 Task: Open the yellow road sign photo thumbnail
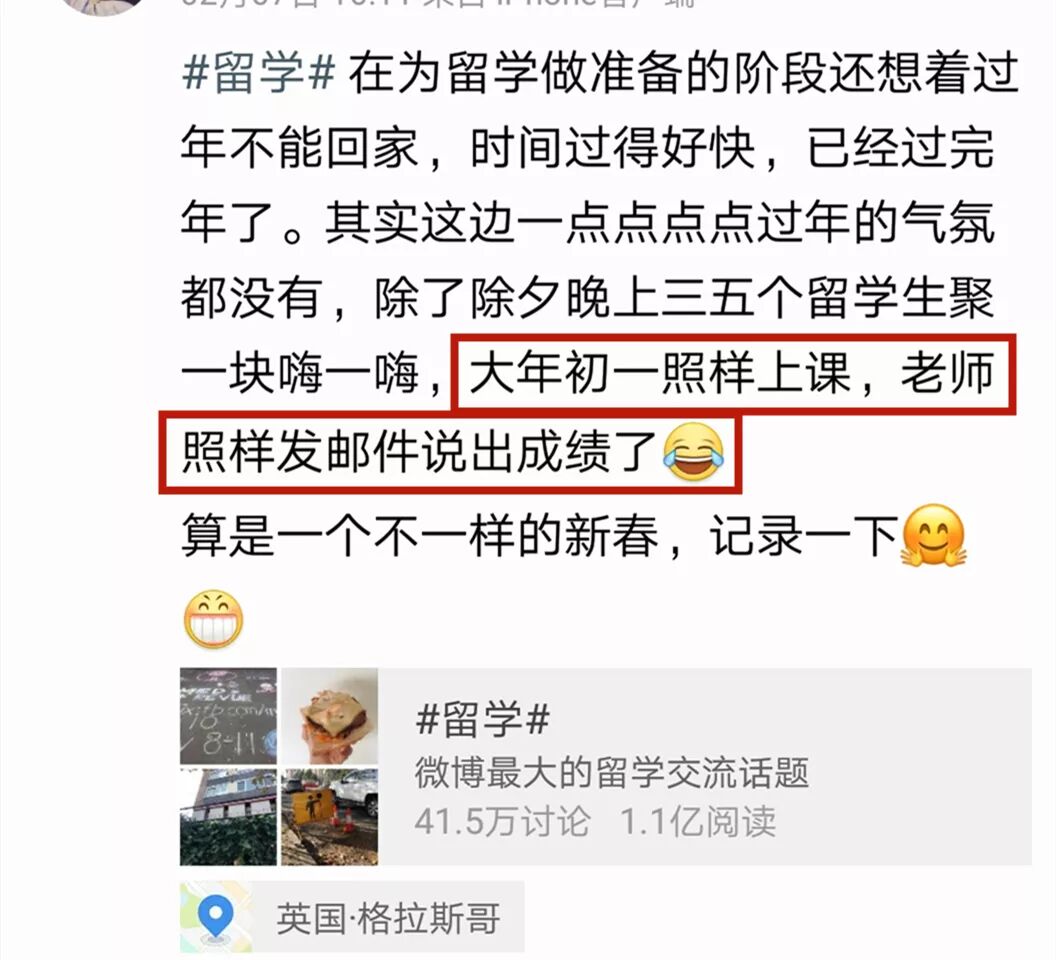pos(329,817)
